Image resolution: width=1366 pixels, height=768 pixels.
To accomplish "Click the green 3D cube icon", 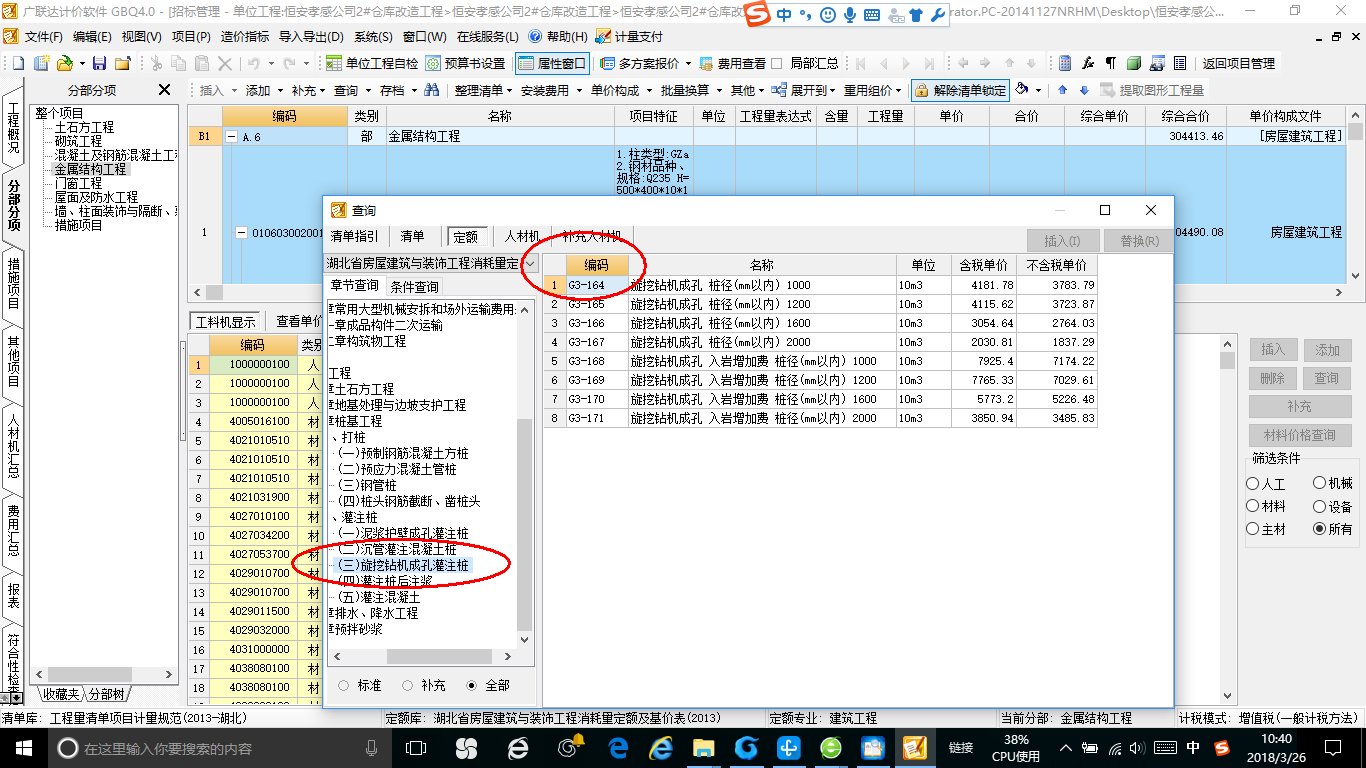I will click(1134, 63).
